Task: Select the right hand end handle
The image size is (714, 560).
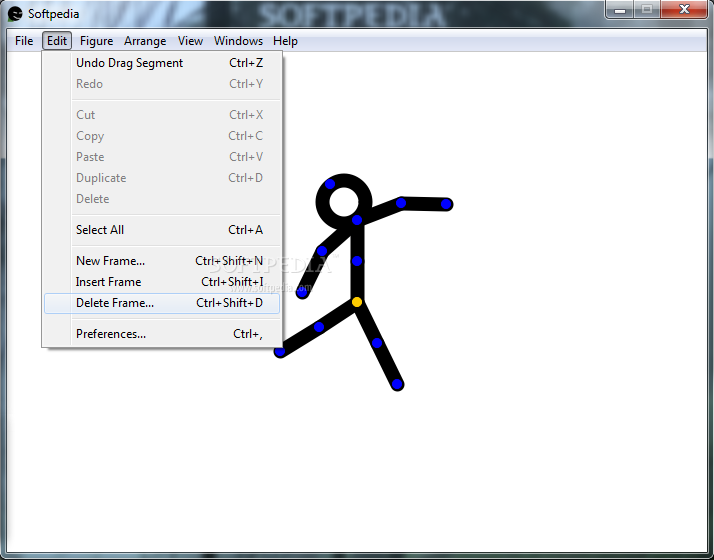Action: point(446,204)
